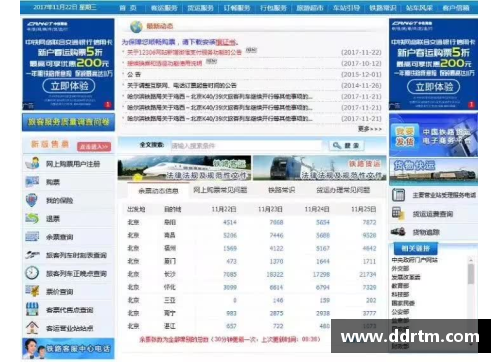This screenshot has height=362, width=500.
Task: Switch to the 铁路常识 tab above the table
Action: tap(282, 190)
